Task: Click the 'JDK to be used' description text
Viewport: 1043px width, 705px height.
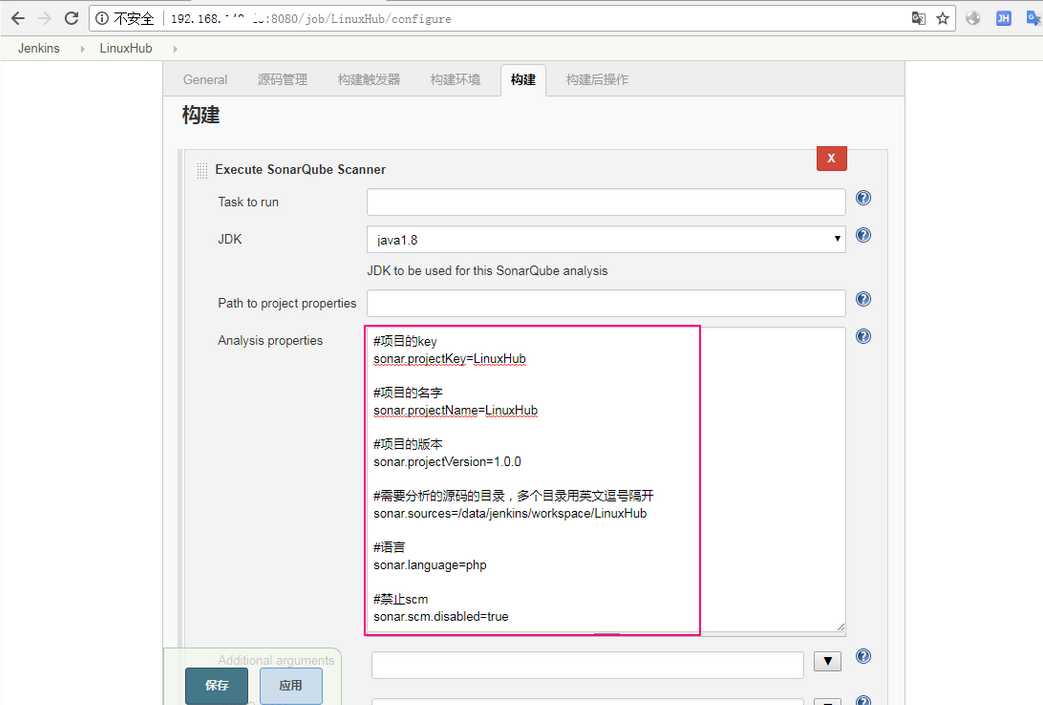Action: [488, 271]
